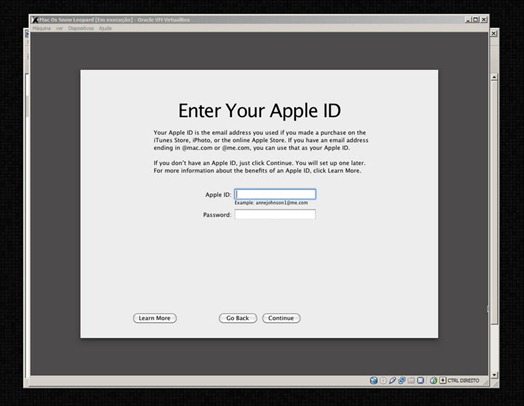Open the Ver menu
The image size is (524, 406).
tap(59, 28)
